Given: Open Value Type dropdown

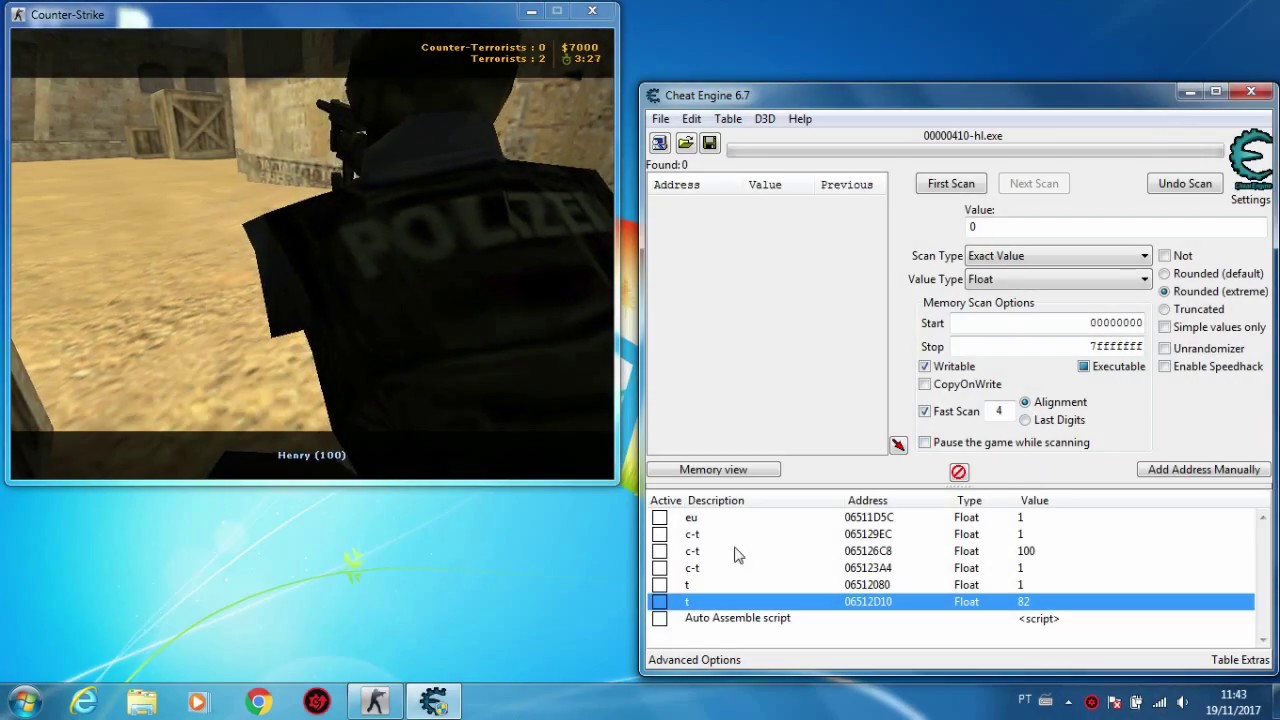Looking at the screenshot, I should click(1058, 280).
